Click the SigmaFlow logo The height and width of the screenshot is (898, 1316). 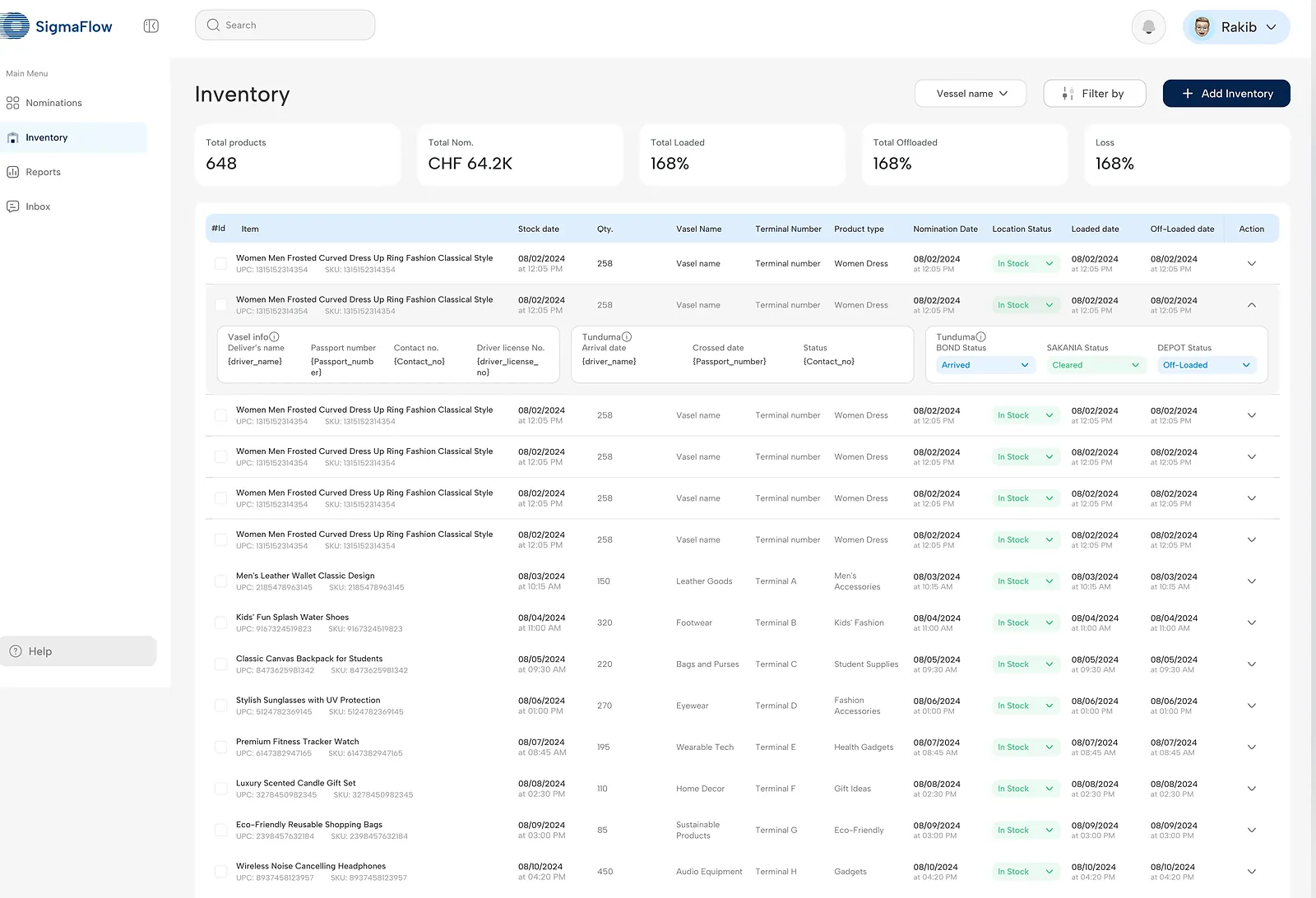pos(56,26)
